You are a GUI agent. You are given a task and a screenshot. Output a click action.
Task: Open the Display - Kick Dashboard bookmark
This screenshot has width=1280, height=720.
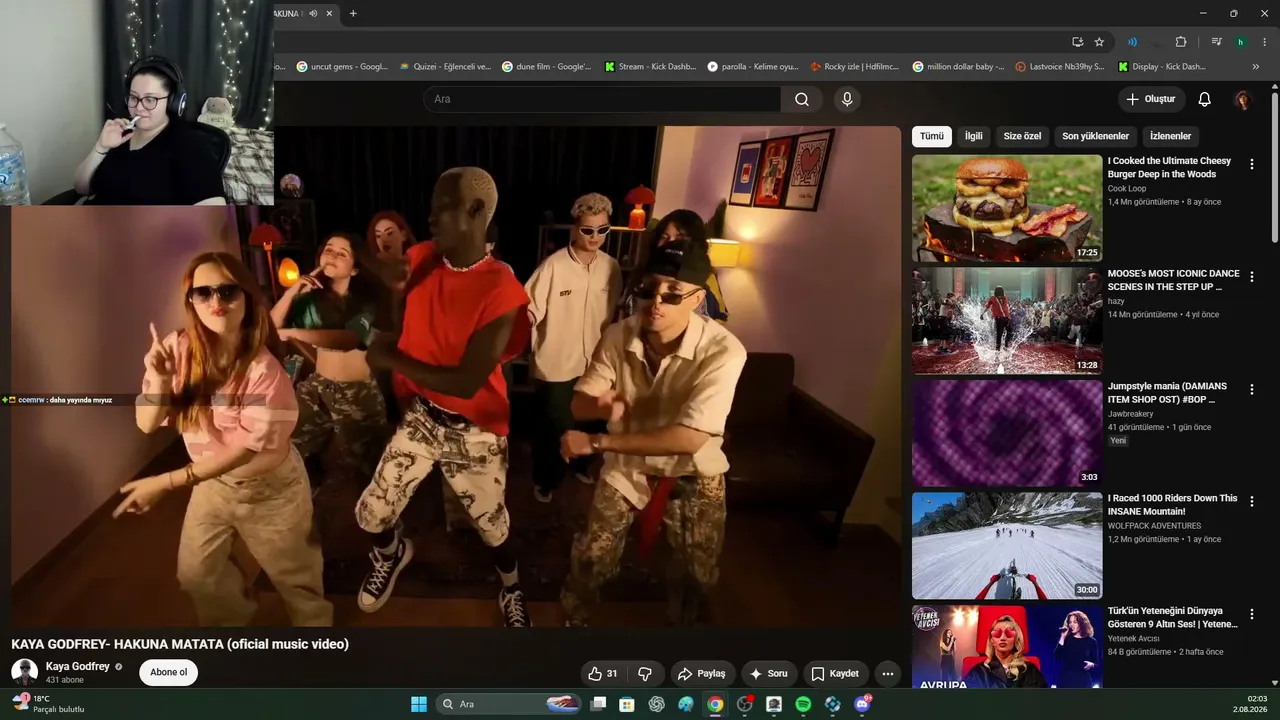1163,67
